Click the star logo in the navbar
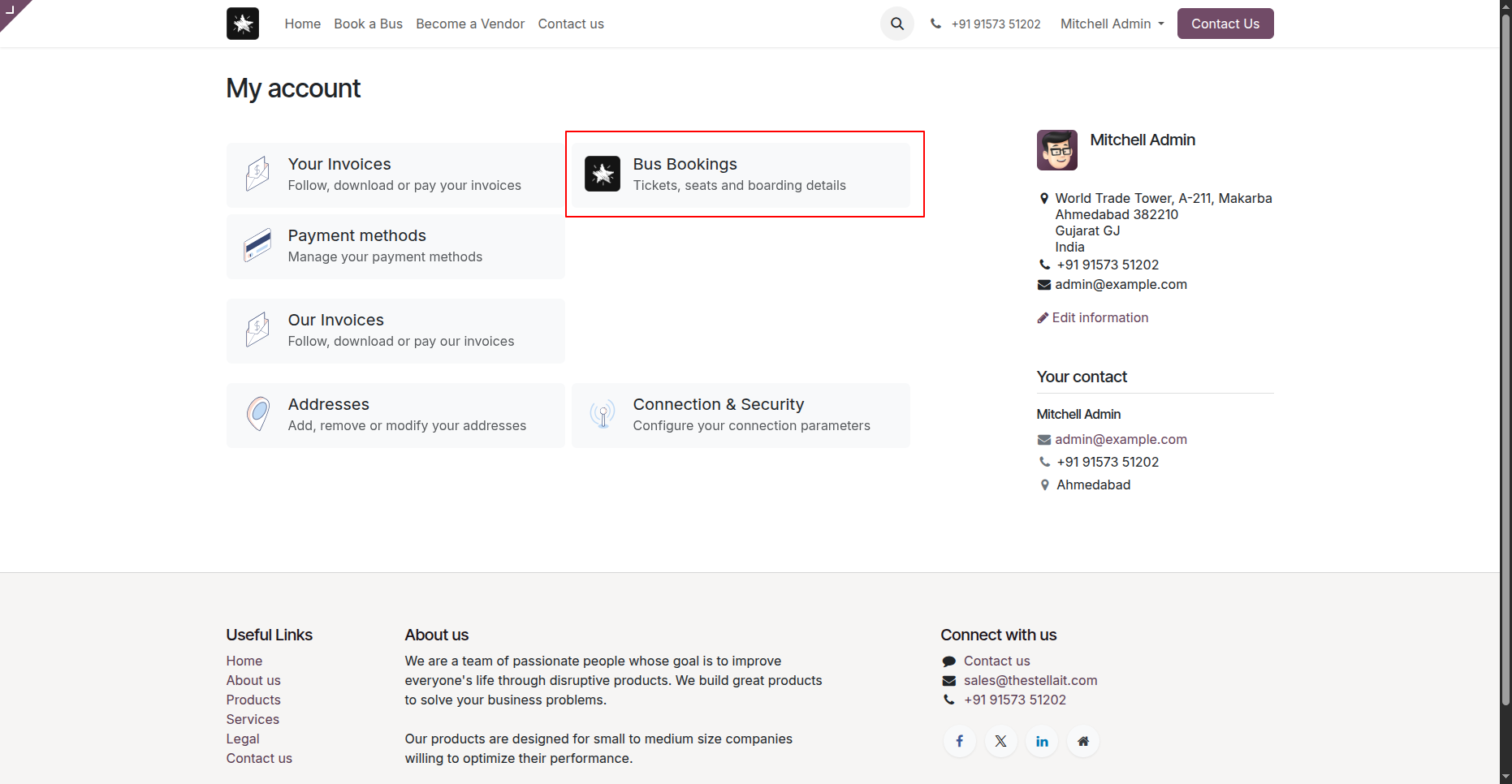 243,24
